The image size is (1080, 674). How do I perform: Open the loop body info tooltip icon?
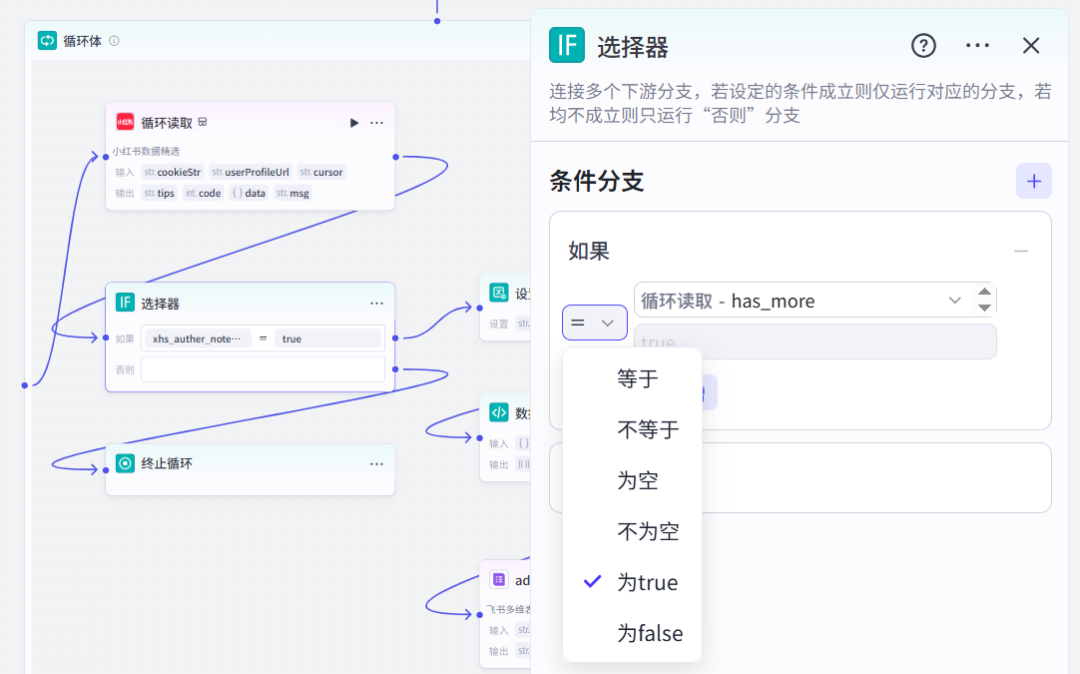114,41
